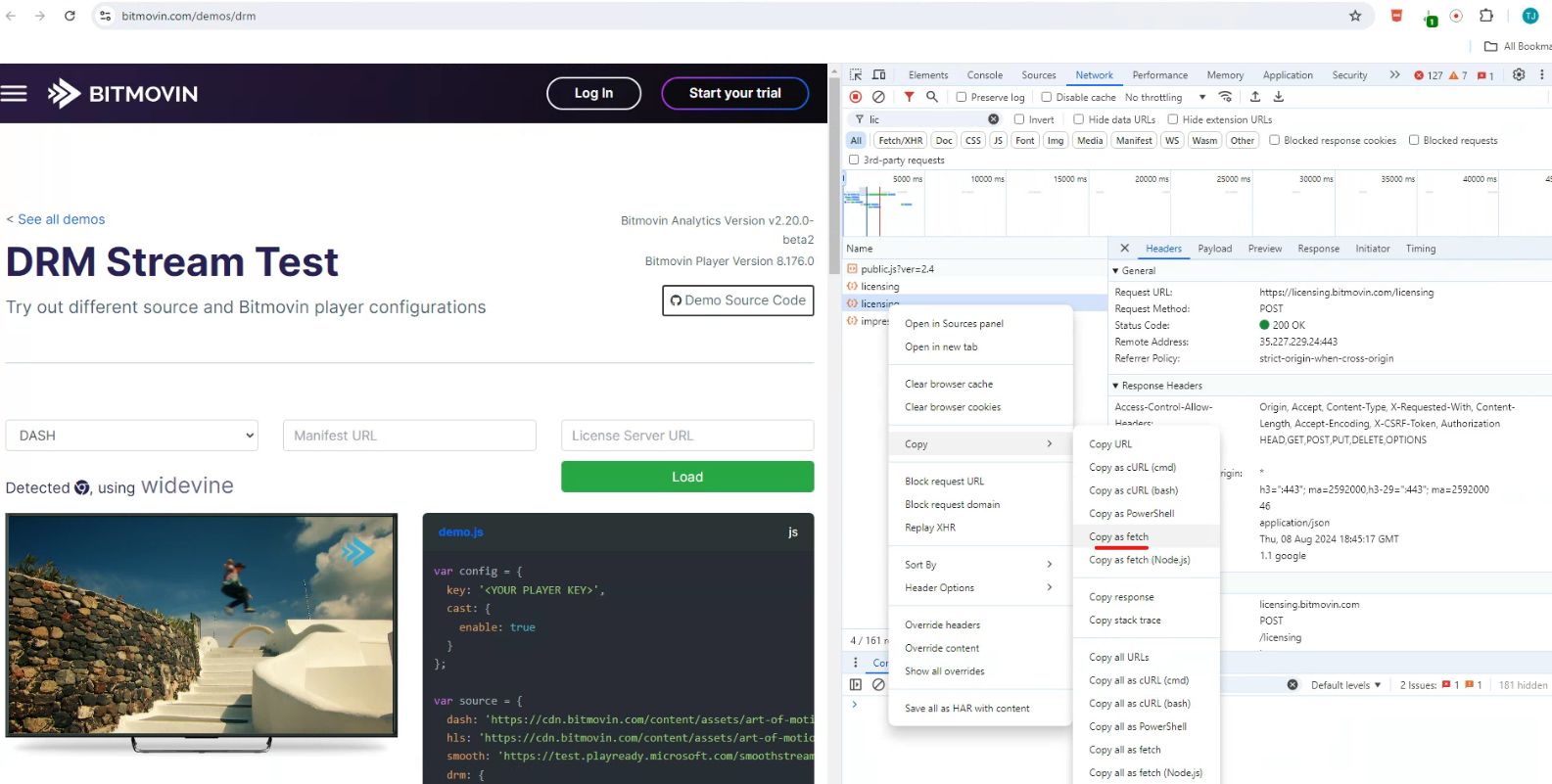Clear the network log
Screen dimensions: 1552x784
(x=878, y=97)
